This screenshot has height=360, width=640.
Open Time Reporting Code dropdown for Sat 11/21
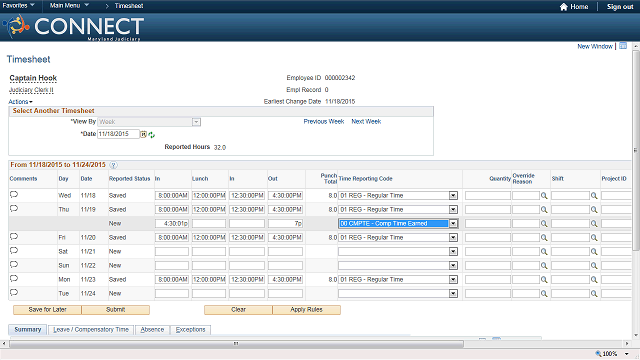tap(453, 251)
